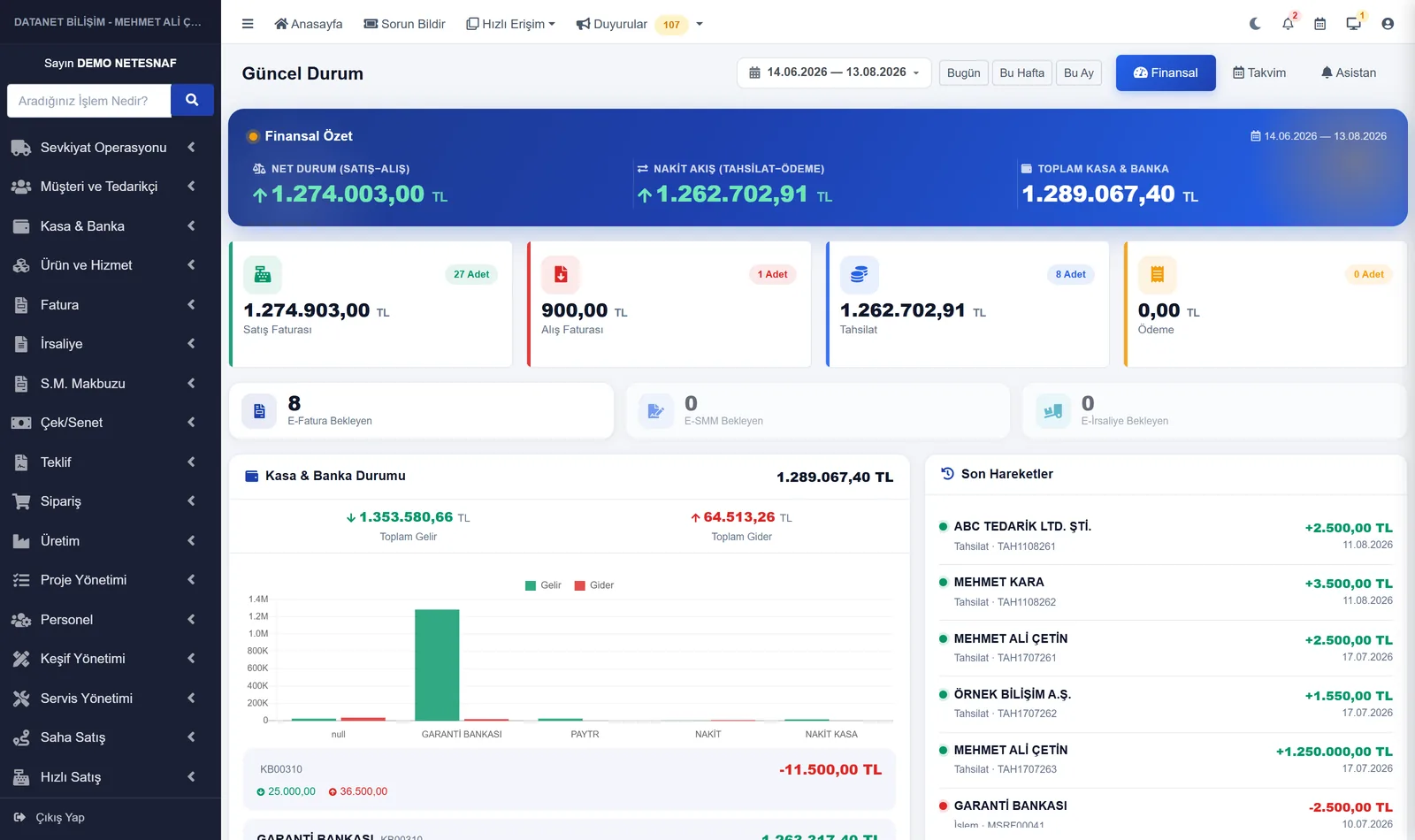
Task: Filter by Bu Ay button
Action: (1079, 73)
